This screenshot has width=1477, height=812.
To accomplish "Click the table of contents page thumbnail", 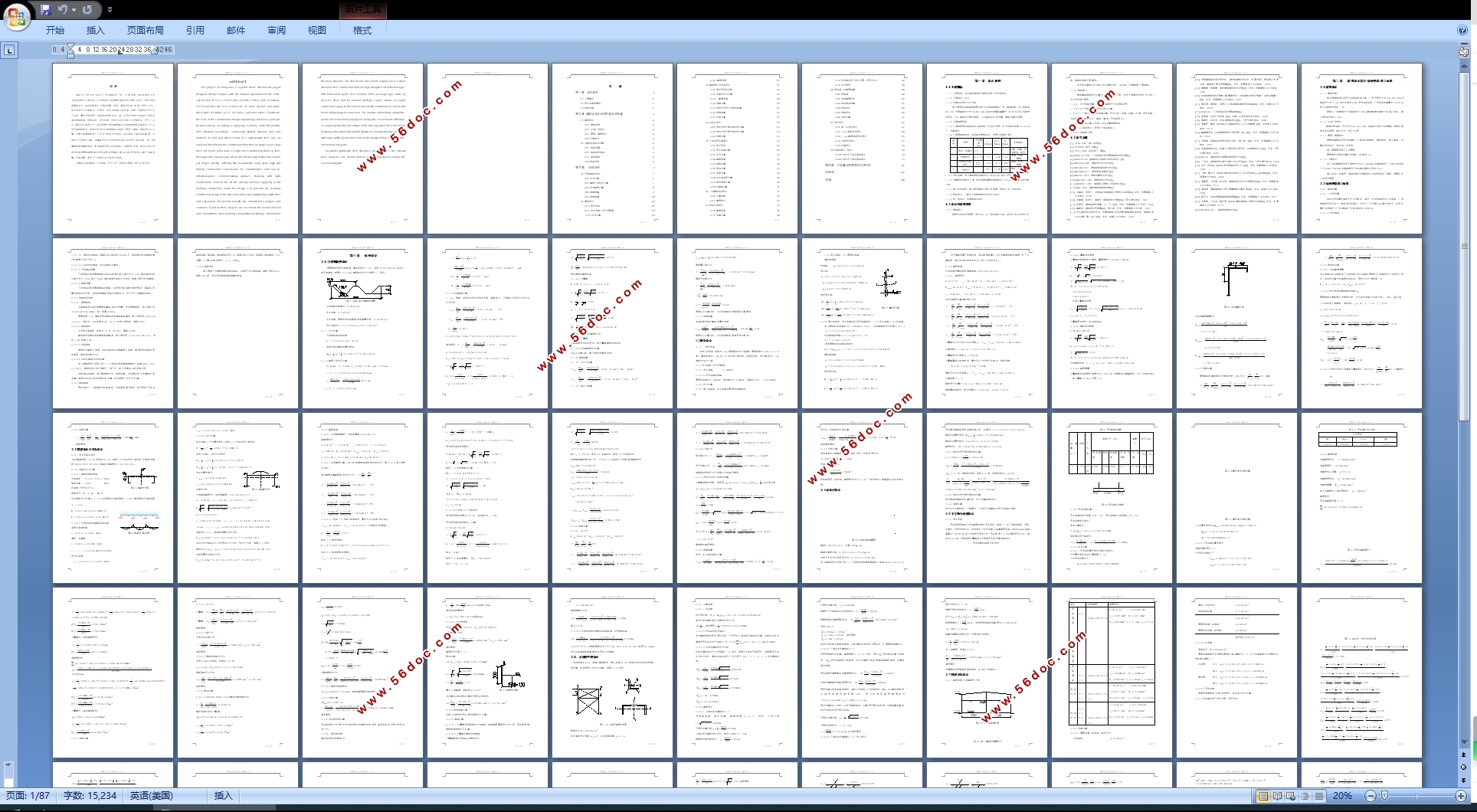I will (612, 149).
